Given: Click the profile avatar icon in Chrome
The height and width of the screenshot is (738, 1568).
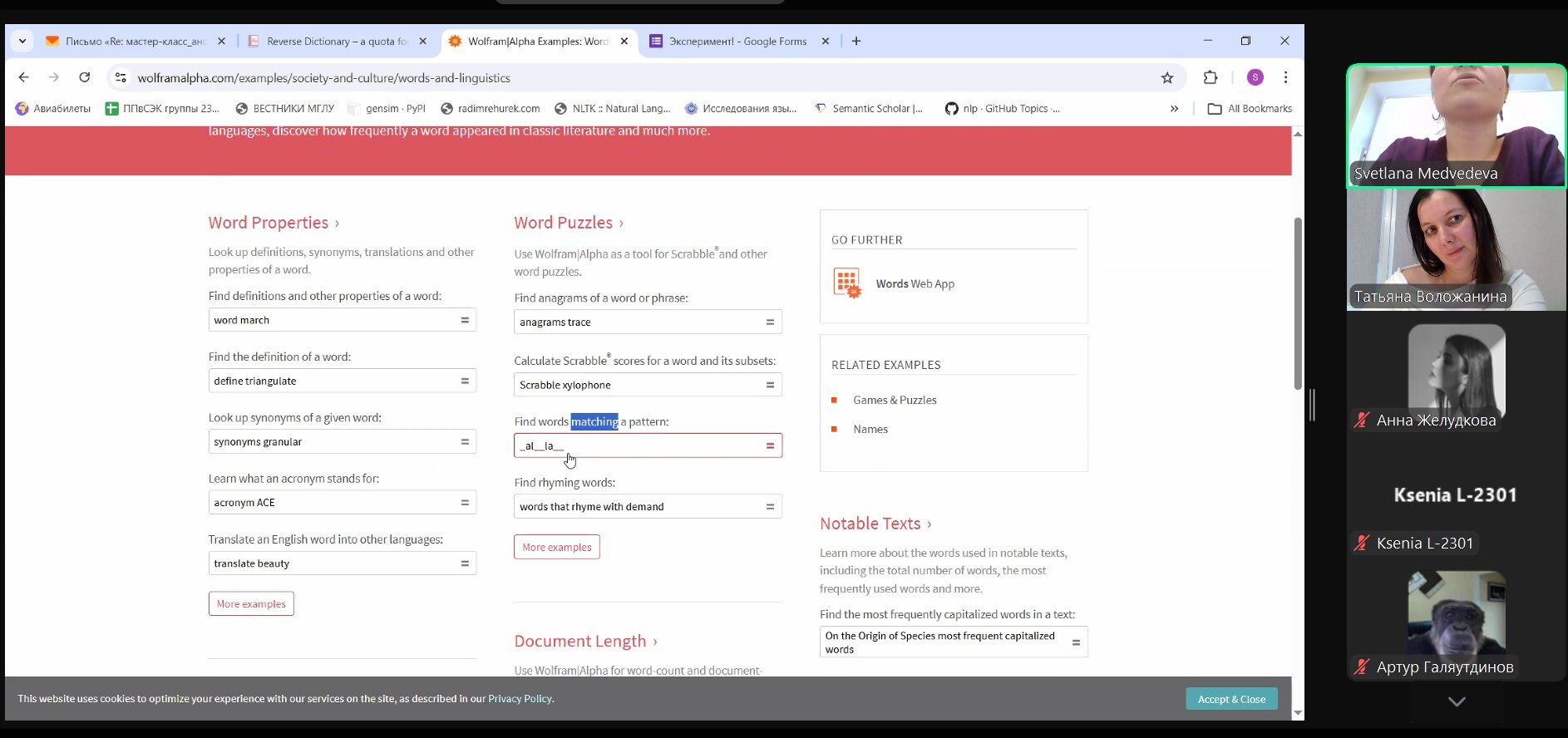Looking at the screenshot, I should tap(1255, 77).
